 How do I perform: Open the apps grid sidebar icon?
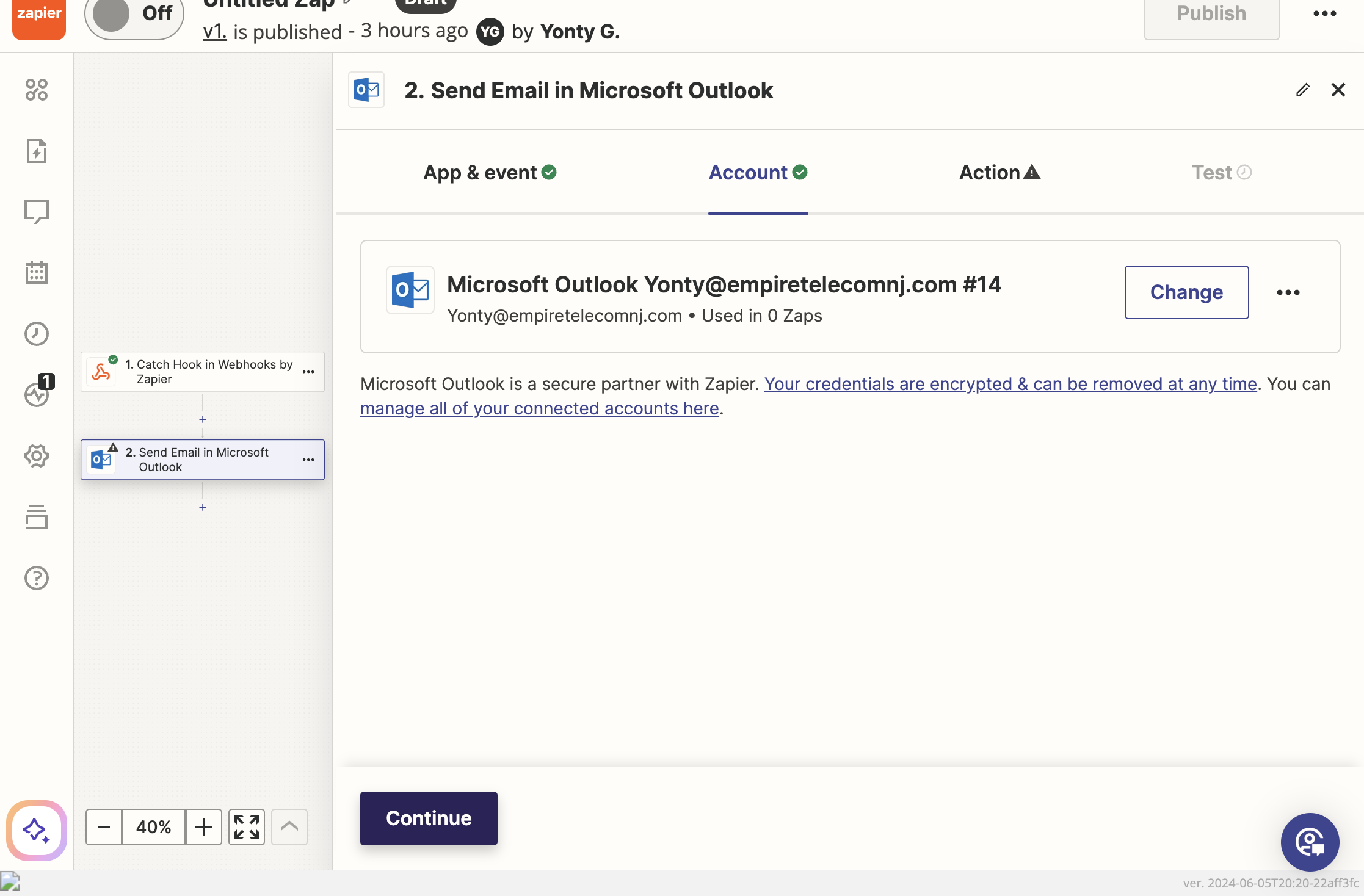[x=37, y=90]
